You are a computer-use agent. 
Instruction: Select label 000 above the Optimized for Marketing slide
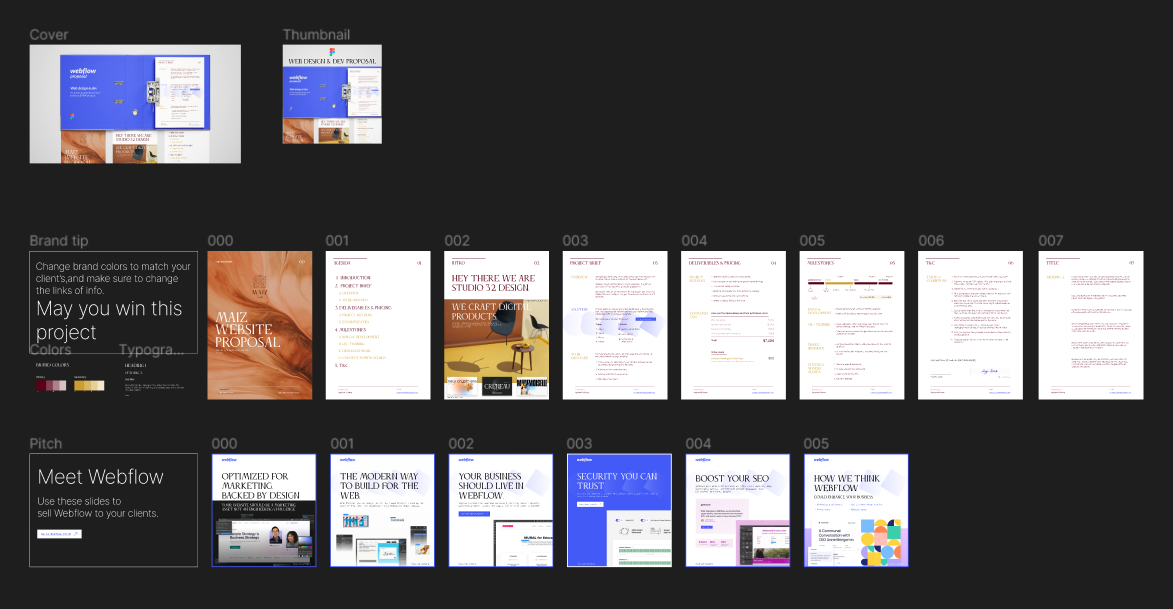point(224,443)
